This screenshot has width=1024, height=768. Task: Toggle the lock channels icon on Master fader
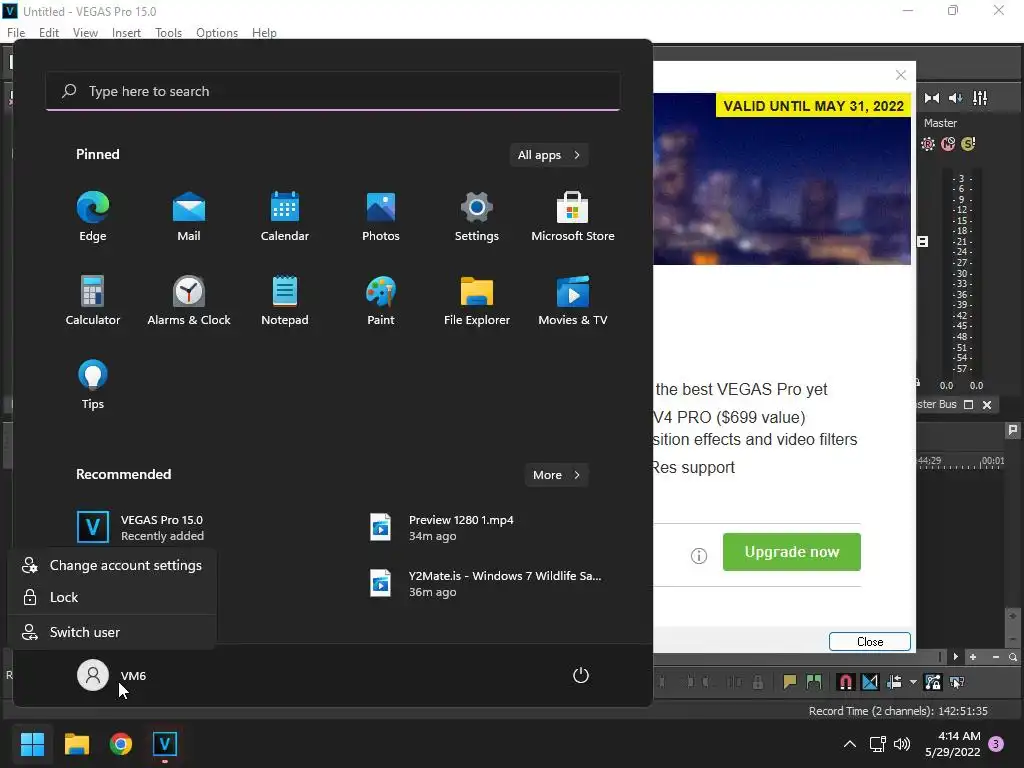[x=918, y=382]
